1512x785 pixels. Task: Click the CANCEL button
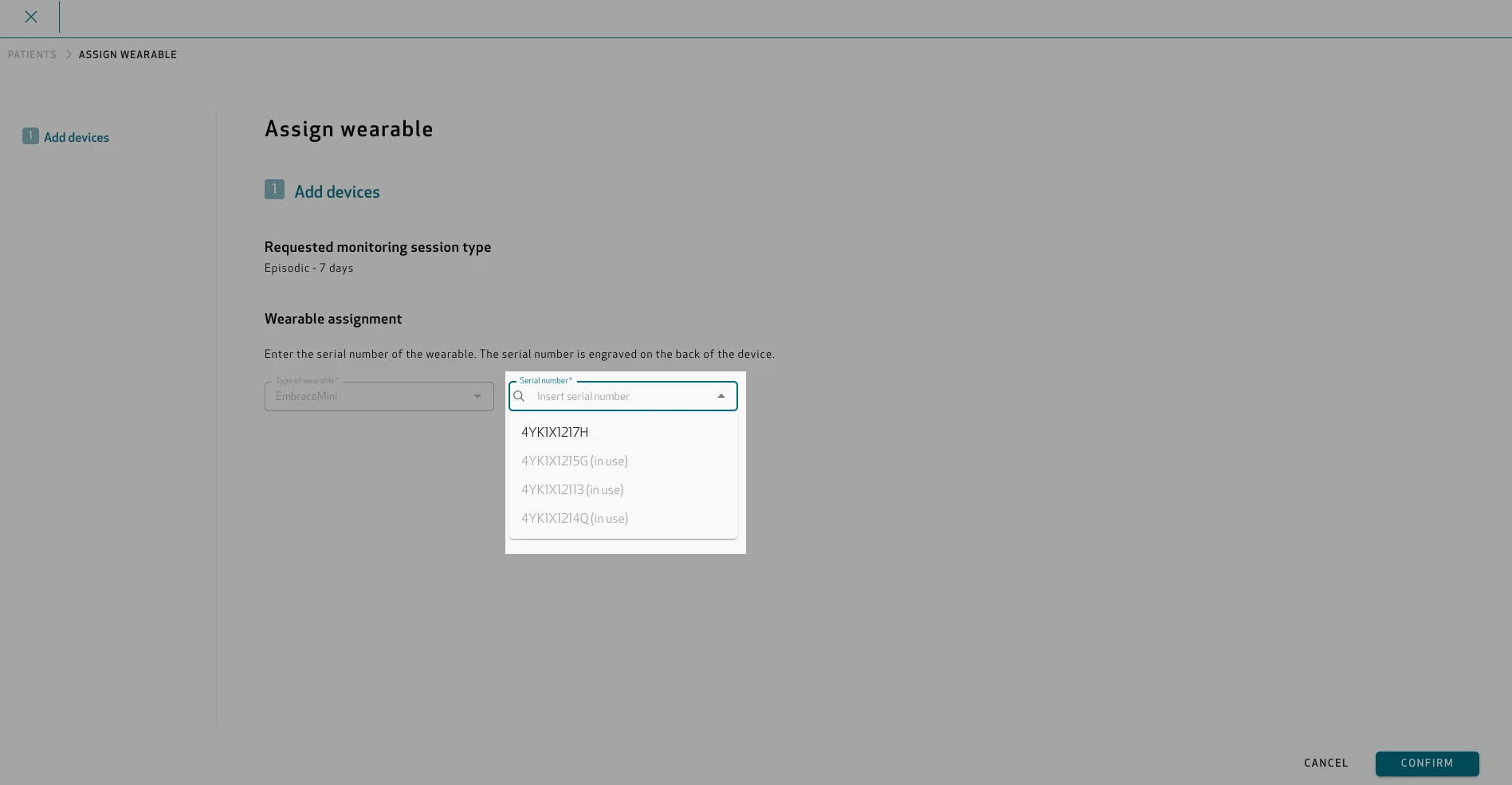(1326, 763)
